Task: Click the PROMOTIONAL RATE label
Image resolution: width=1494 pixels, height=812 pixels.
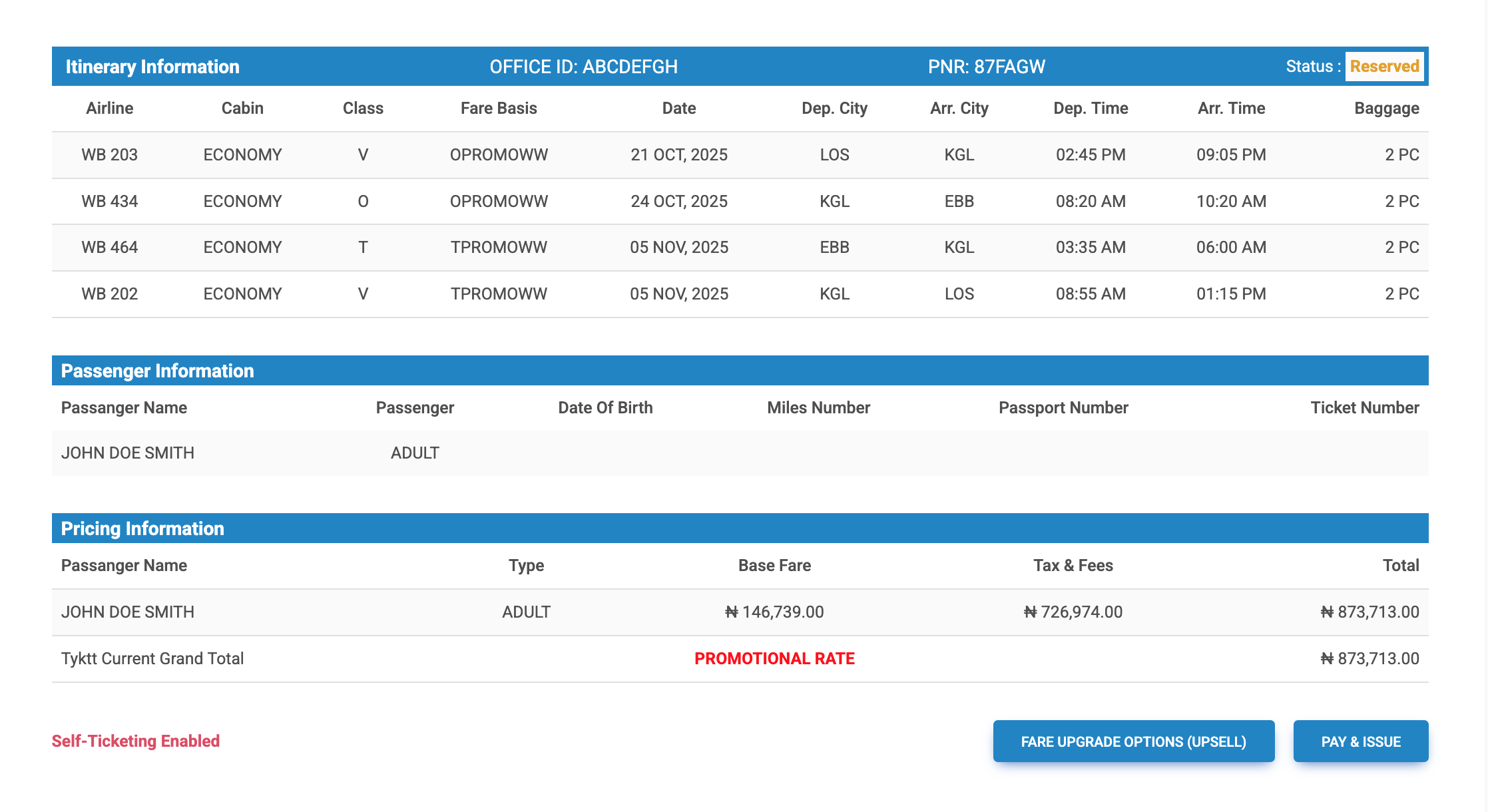Action: point(774,659)
